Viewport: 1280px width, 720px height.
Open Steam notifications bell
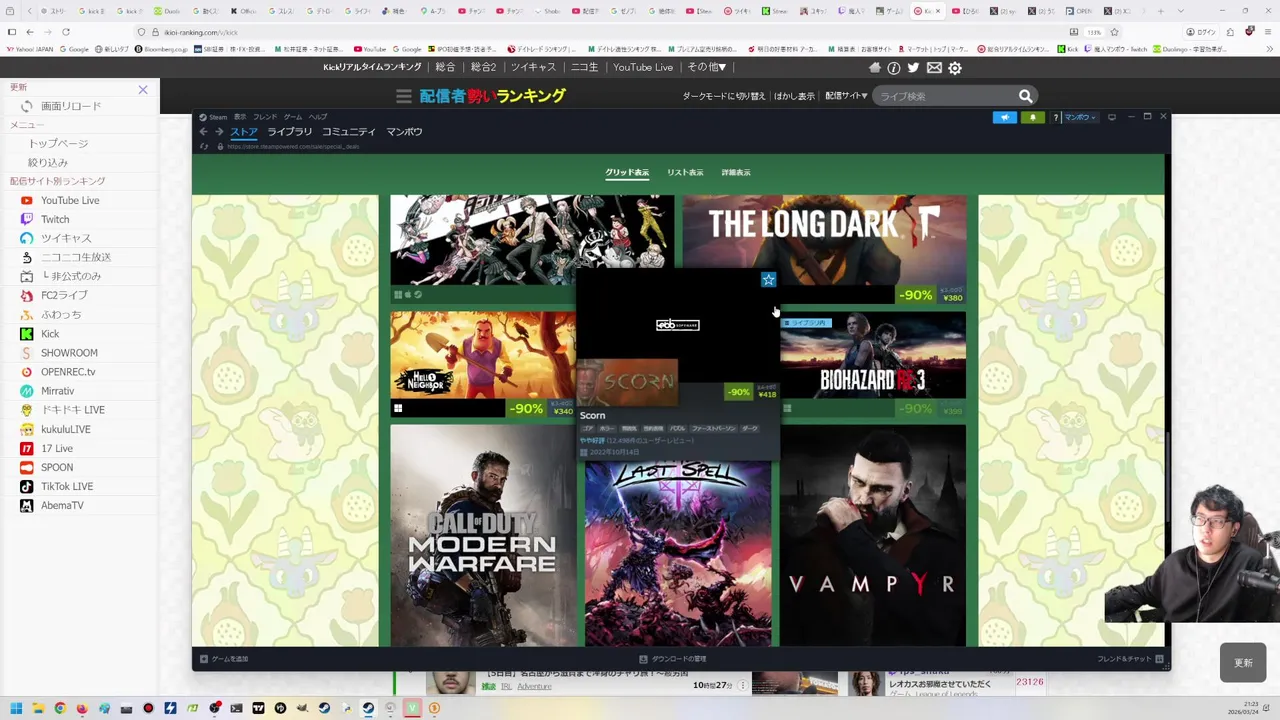pyautogui.click(x=1032, y=117)
